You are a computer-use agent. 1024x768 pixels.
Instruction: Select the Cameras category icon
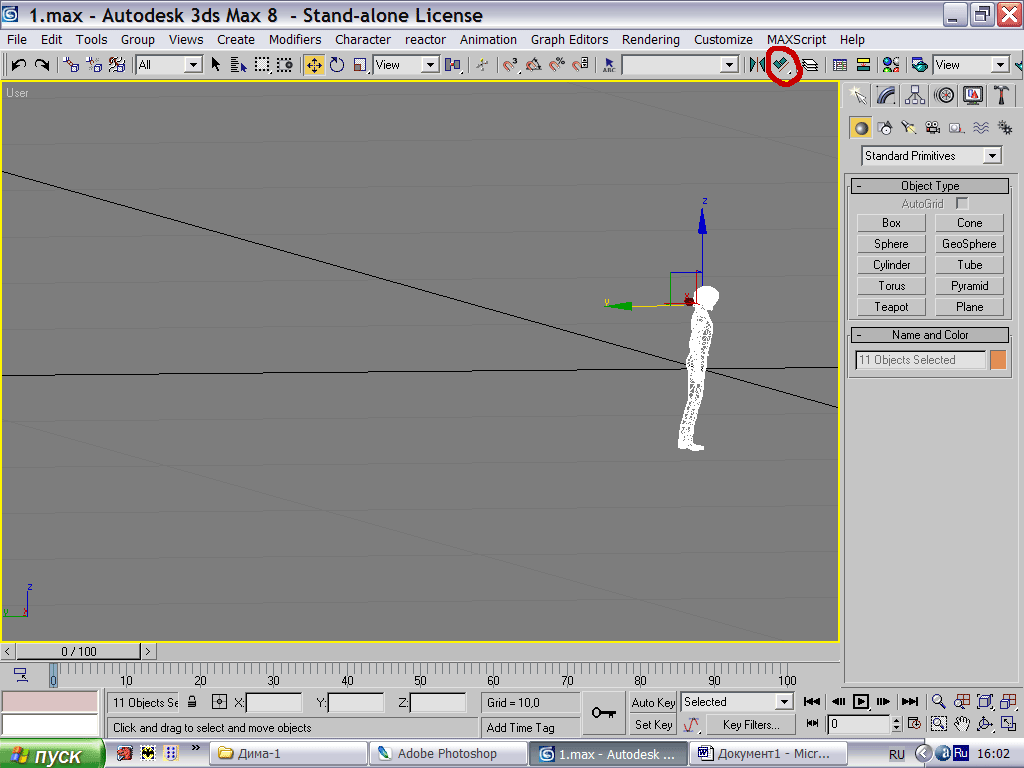point(933,128)
